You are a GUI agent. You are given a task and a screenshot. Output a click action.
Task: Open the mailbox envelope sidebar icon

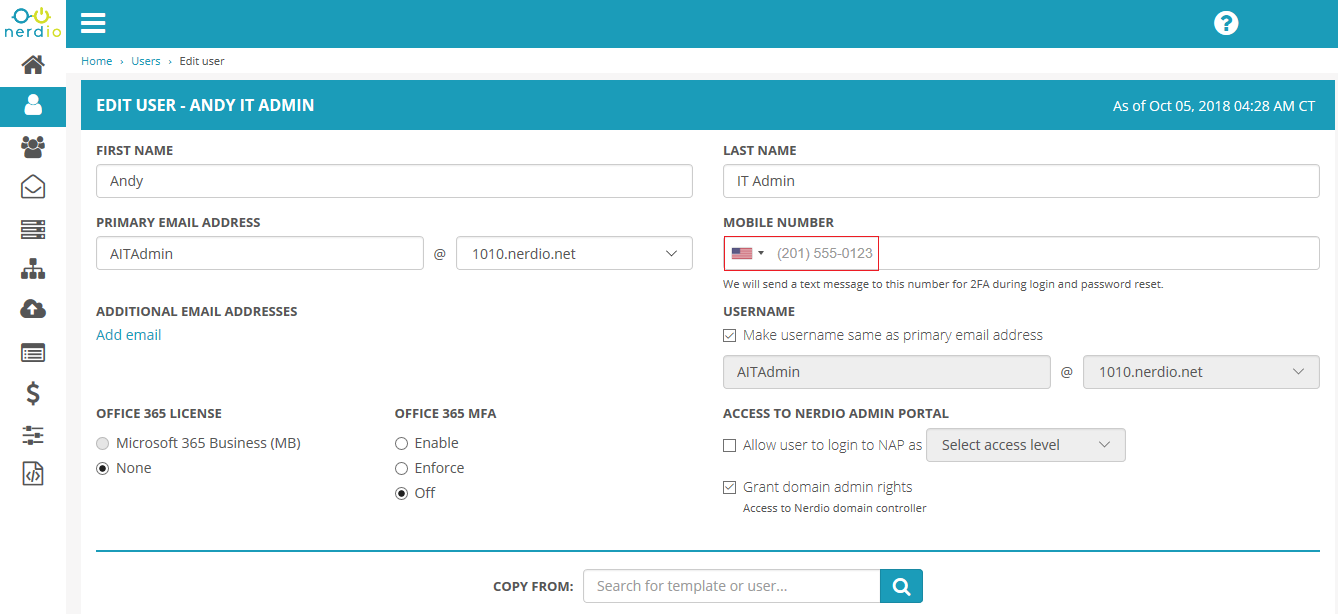[33, 187]
